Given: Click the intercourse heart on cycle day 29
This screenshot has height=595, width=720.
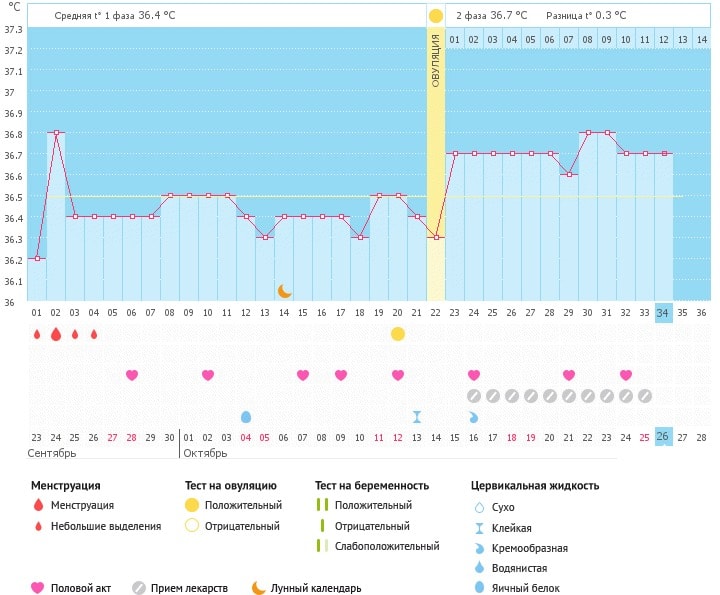Looking at the screenshot, I should coord(569,375).
